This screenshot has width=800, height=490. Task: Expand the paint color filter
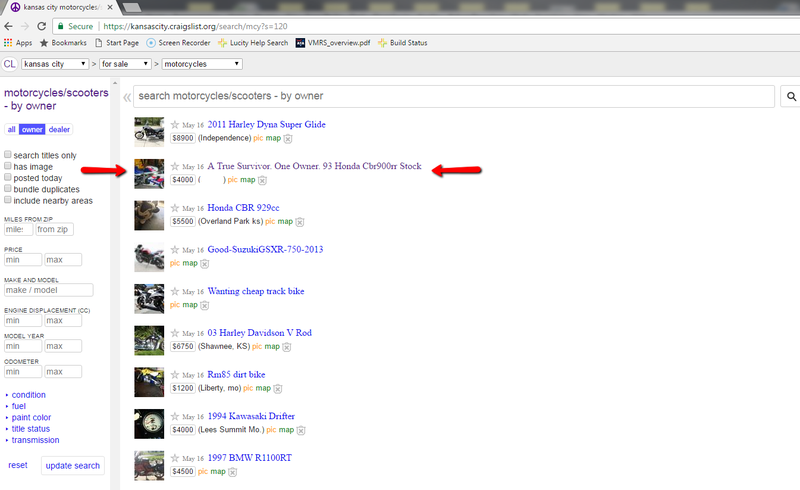coord(31,418)
